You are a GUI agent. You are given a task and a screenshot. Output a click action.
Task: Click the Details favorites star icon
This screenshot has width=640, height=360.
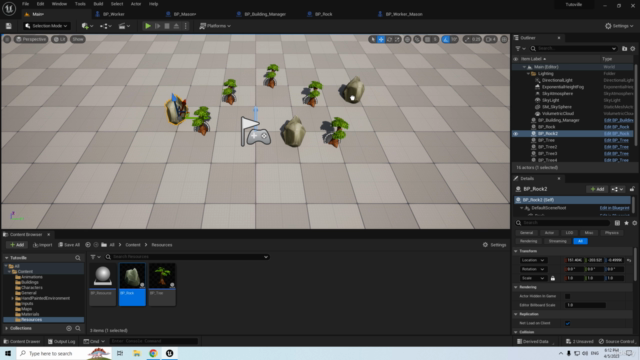(x=626, y=223)
